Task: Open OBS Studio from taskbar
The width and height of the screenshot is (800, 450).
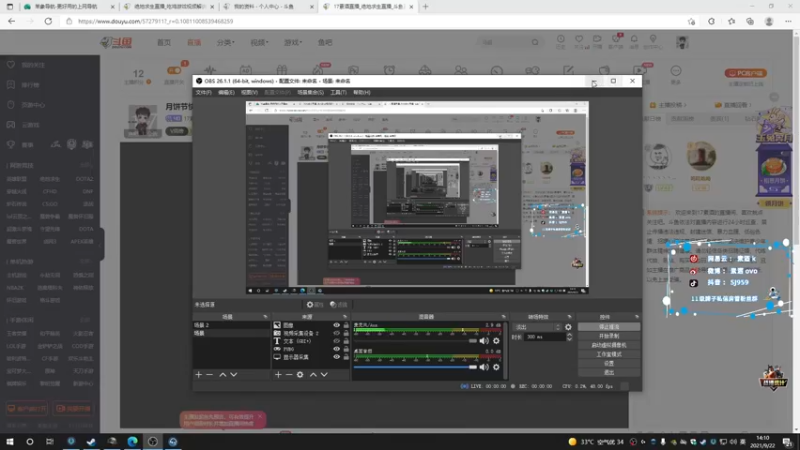Action: [153, 441]
